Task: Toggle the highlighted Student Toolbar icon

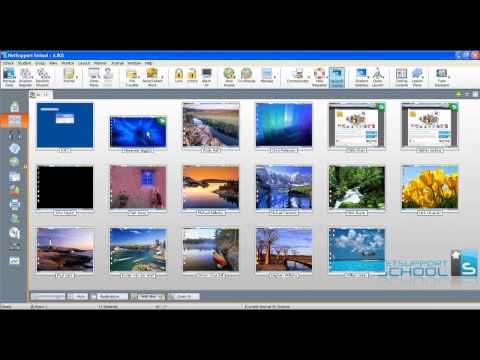Action: pyautogui.click(x=337, y=77)
